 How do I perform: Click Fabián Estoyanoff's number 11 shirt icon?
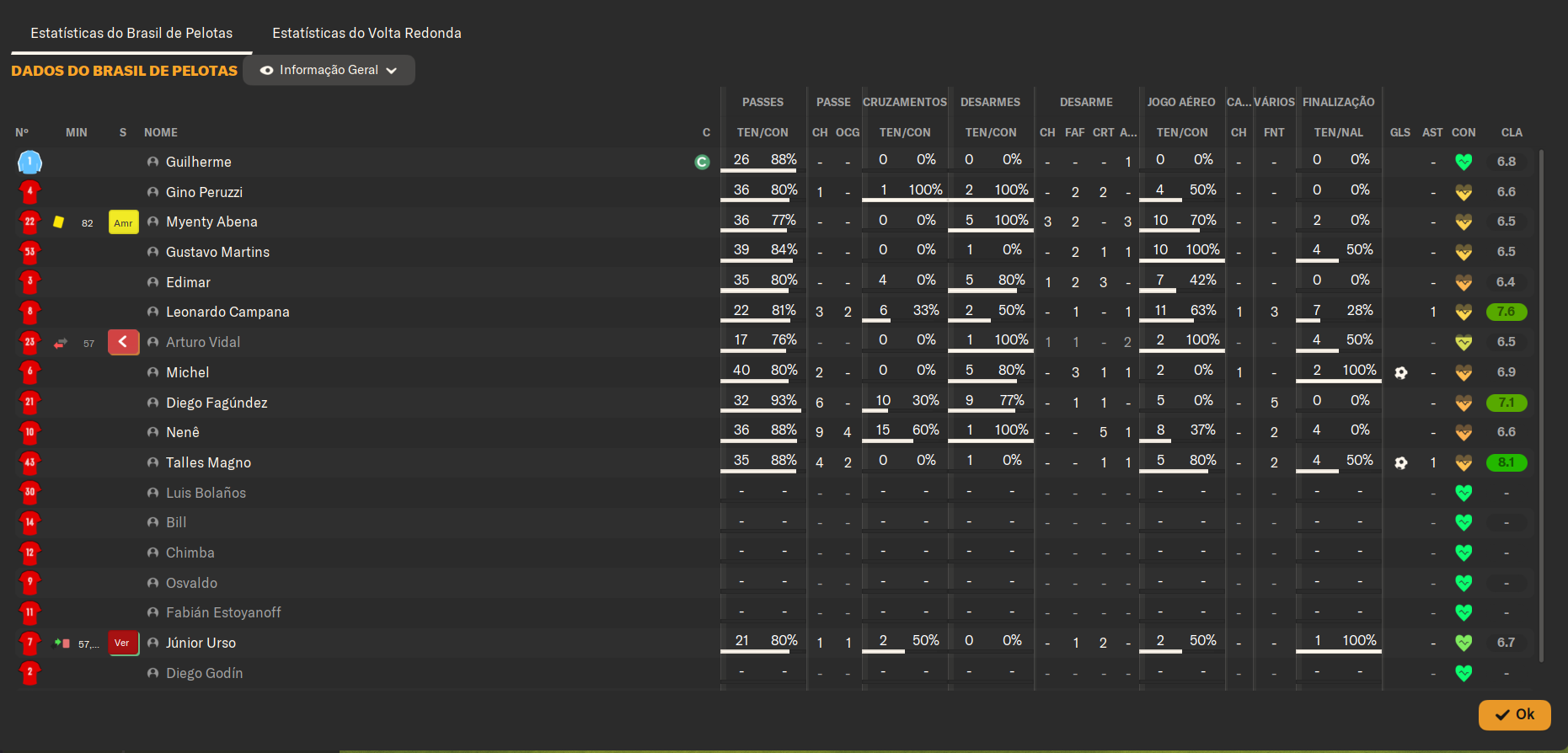point(29,612)
